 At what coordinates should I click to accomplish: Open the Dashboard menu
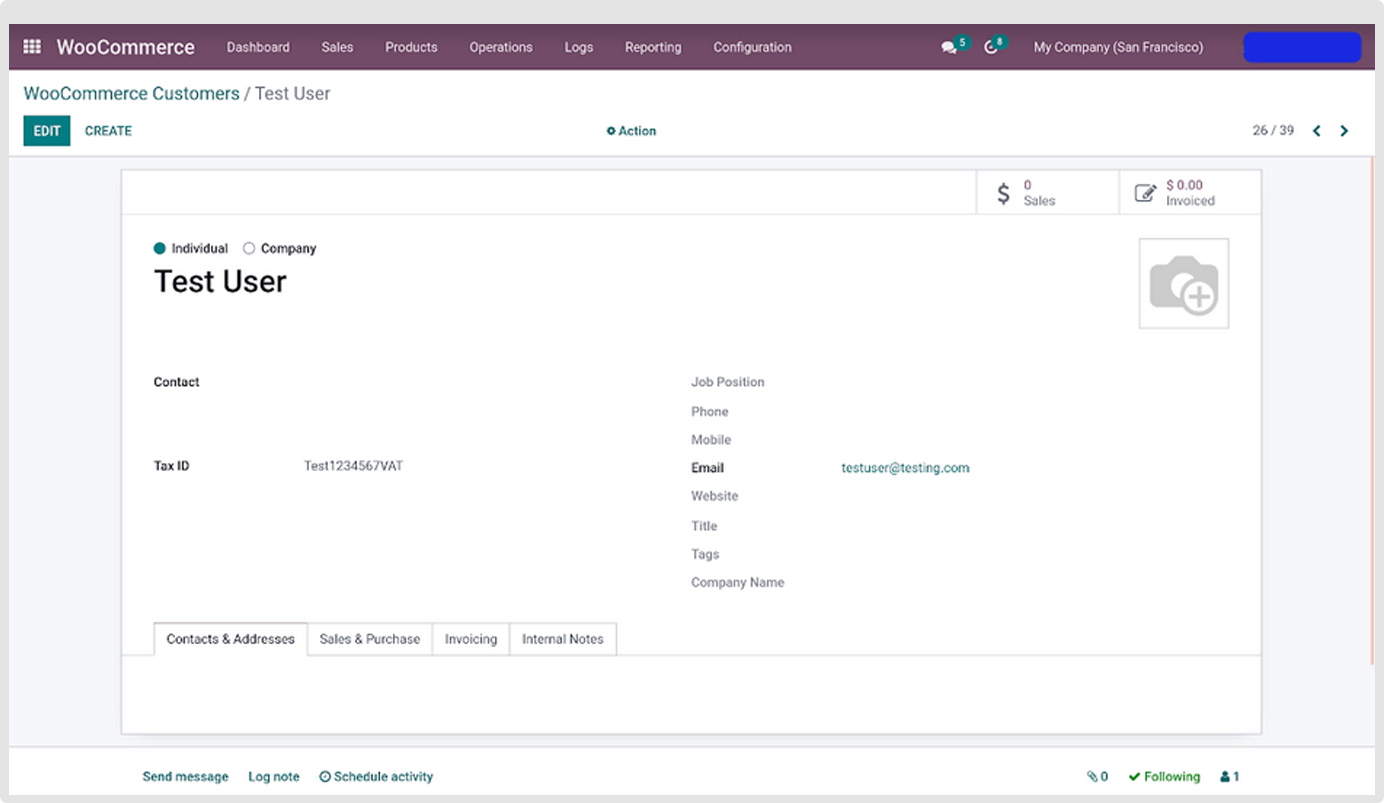(x=258, y=47)
